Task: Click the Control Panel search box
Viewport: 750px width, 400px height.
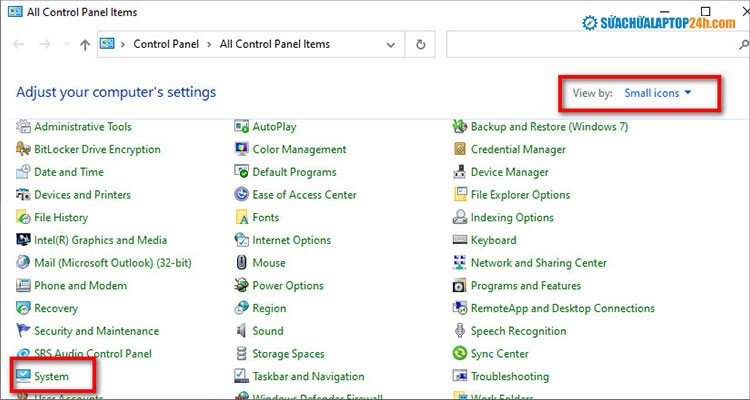Action: [x=590, y=45]
